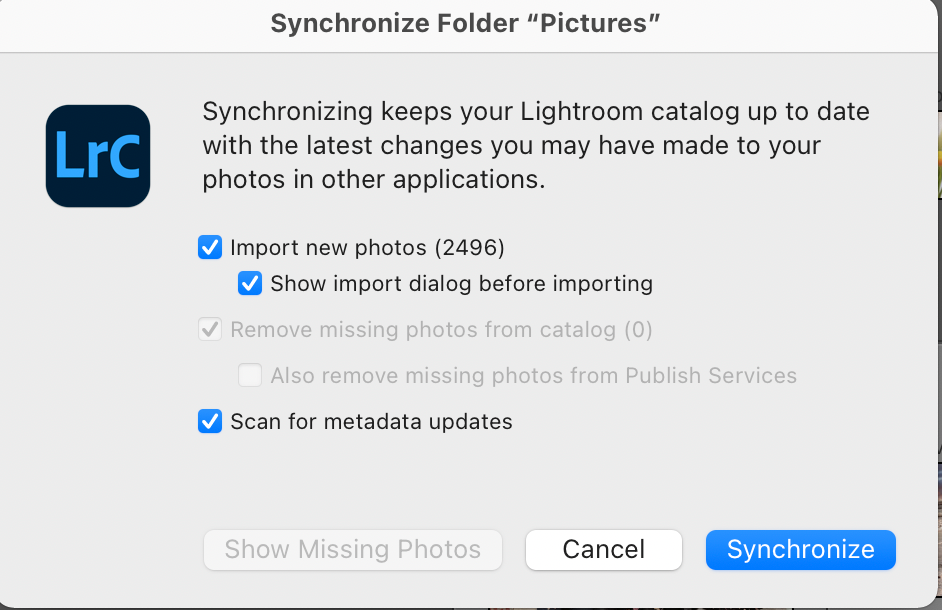Toggle Scan for metadata updates checkbox
The width and height of the screenshot is (942, 610).
(x=210, y=421)
